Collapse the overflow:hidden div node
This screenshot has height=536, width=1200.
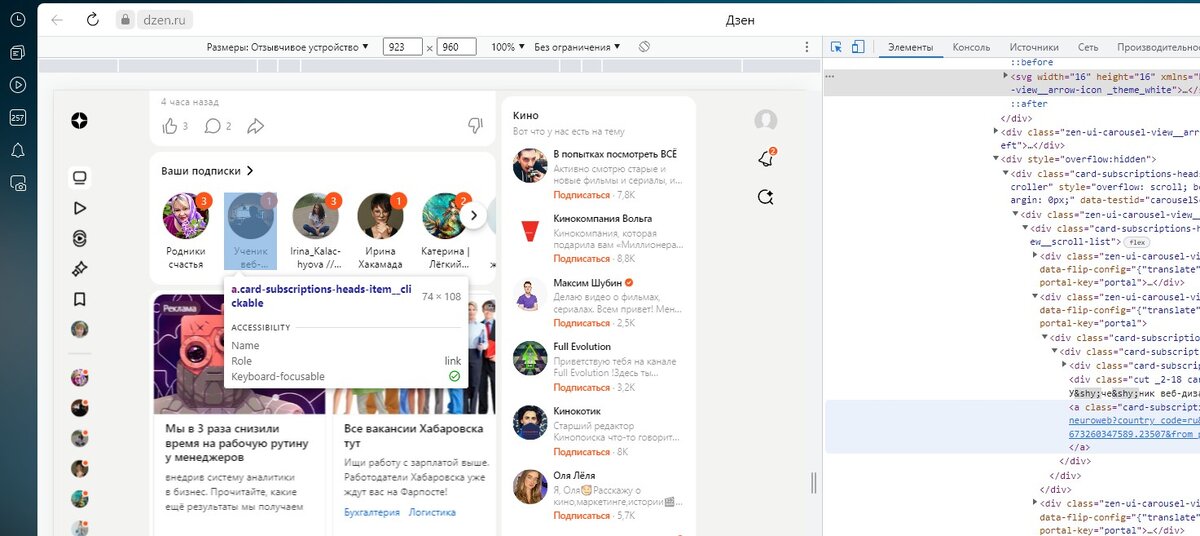point(996,159)
